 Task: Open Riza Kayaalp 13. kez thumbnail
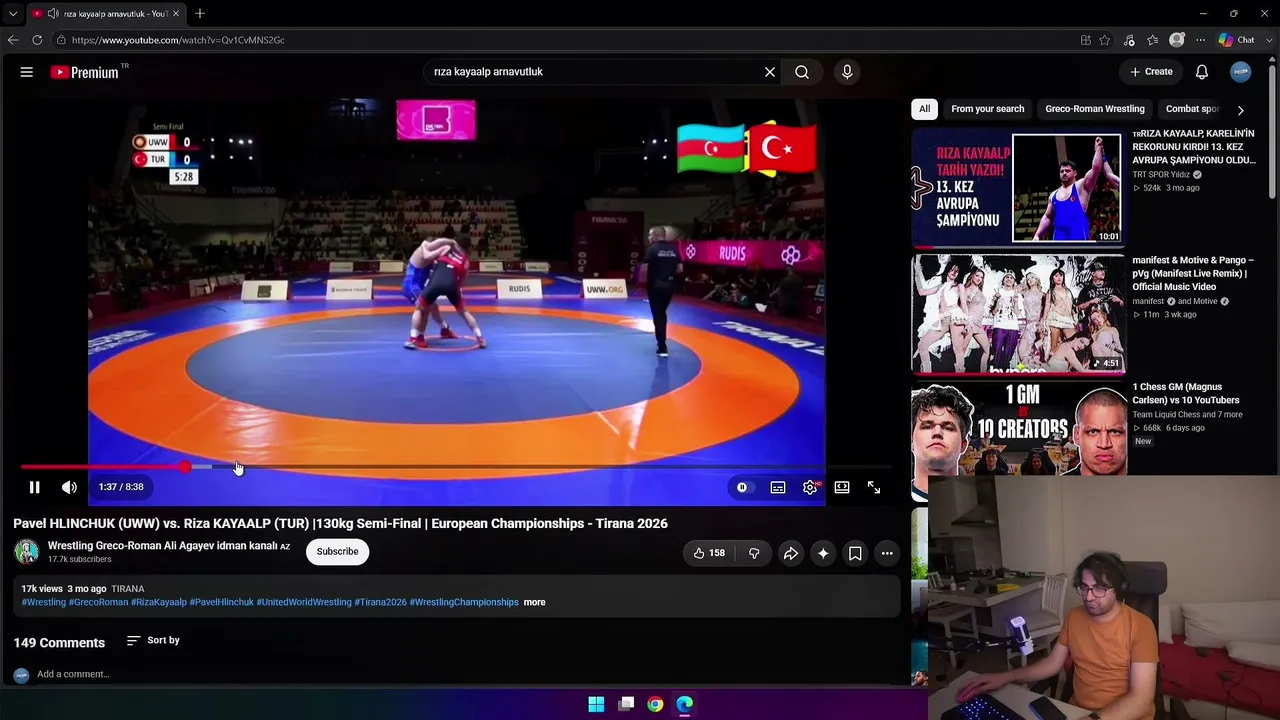pos(1018,187)
